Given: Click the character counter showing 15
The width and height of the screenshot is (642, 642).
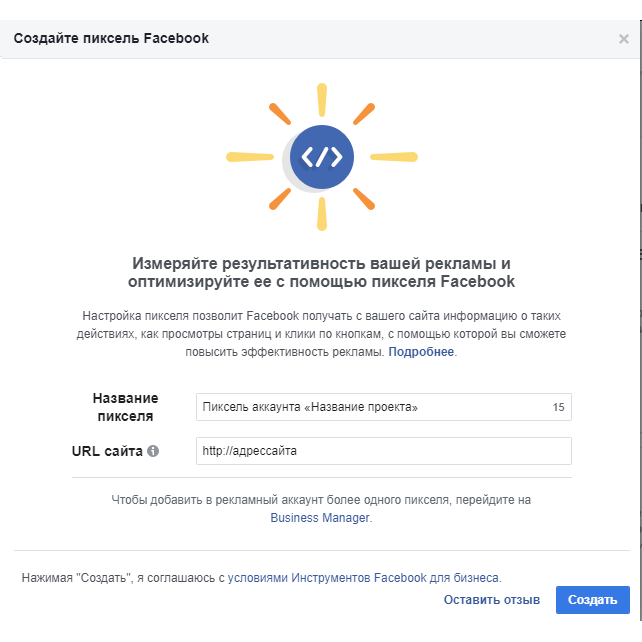Looking at the screenshot, I should point(558,407).
